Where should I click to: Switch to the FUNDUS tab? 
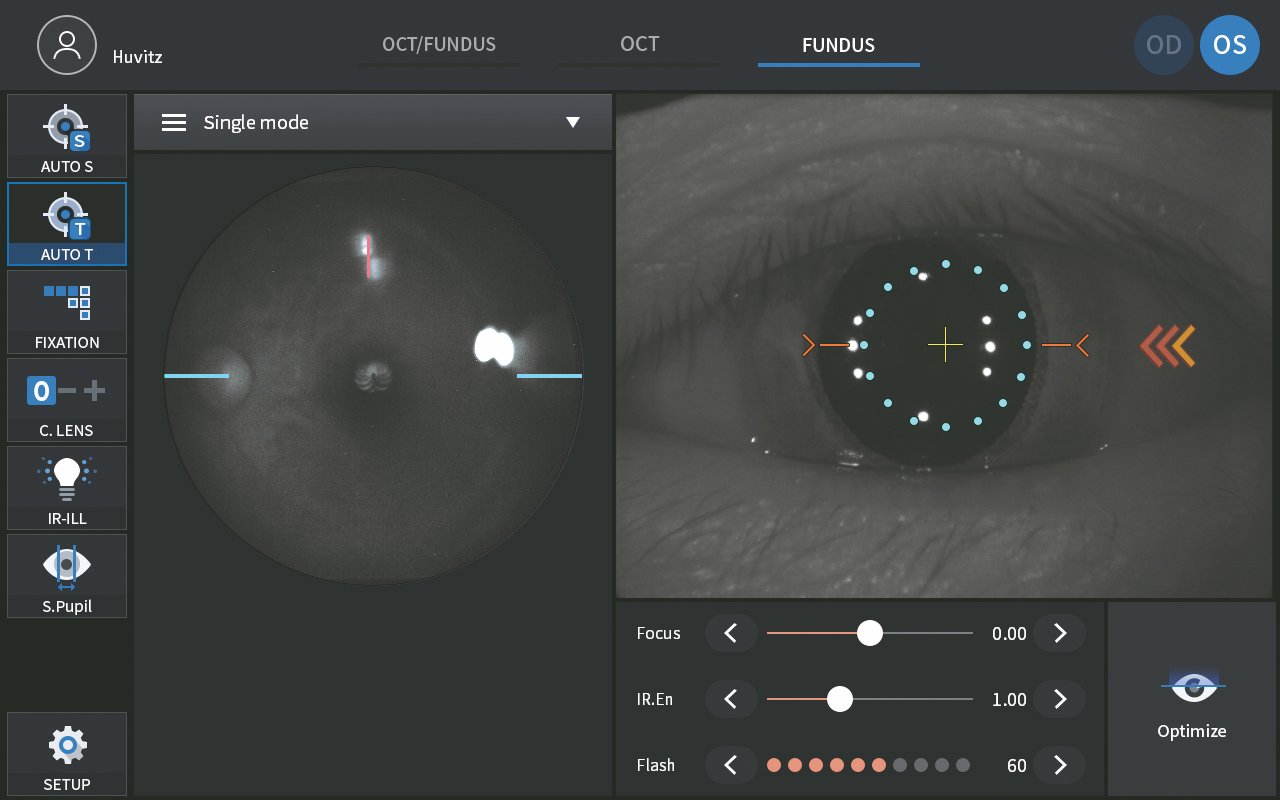tap(838, 46)
